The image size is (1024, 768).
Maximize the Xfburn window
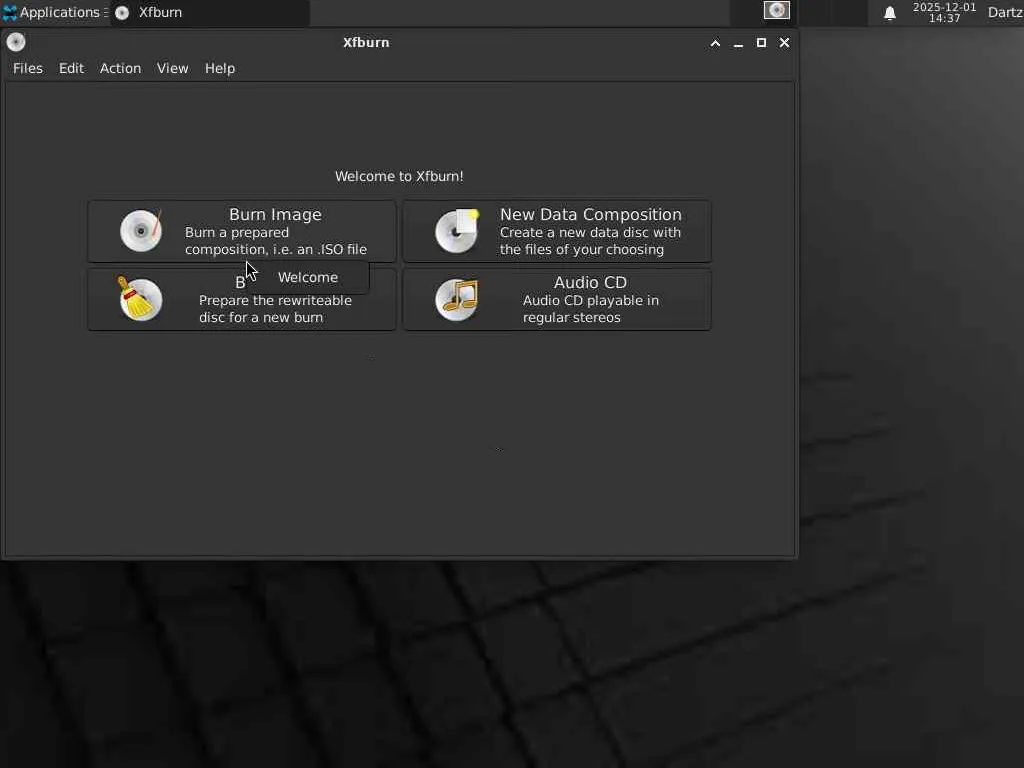click(761, 42)
